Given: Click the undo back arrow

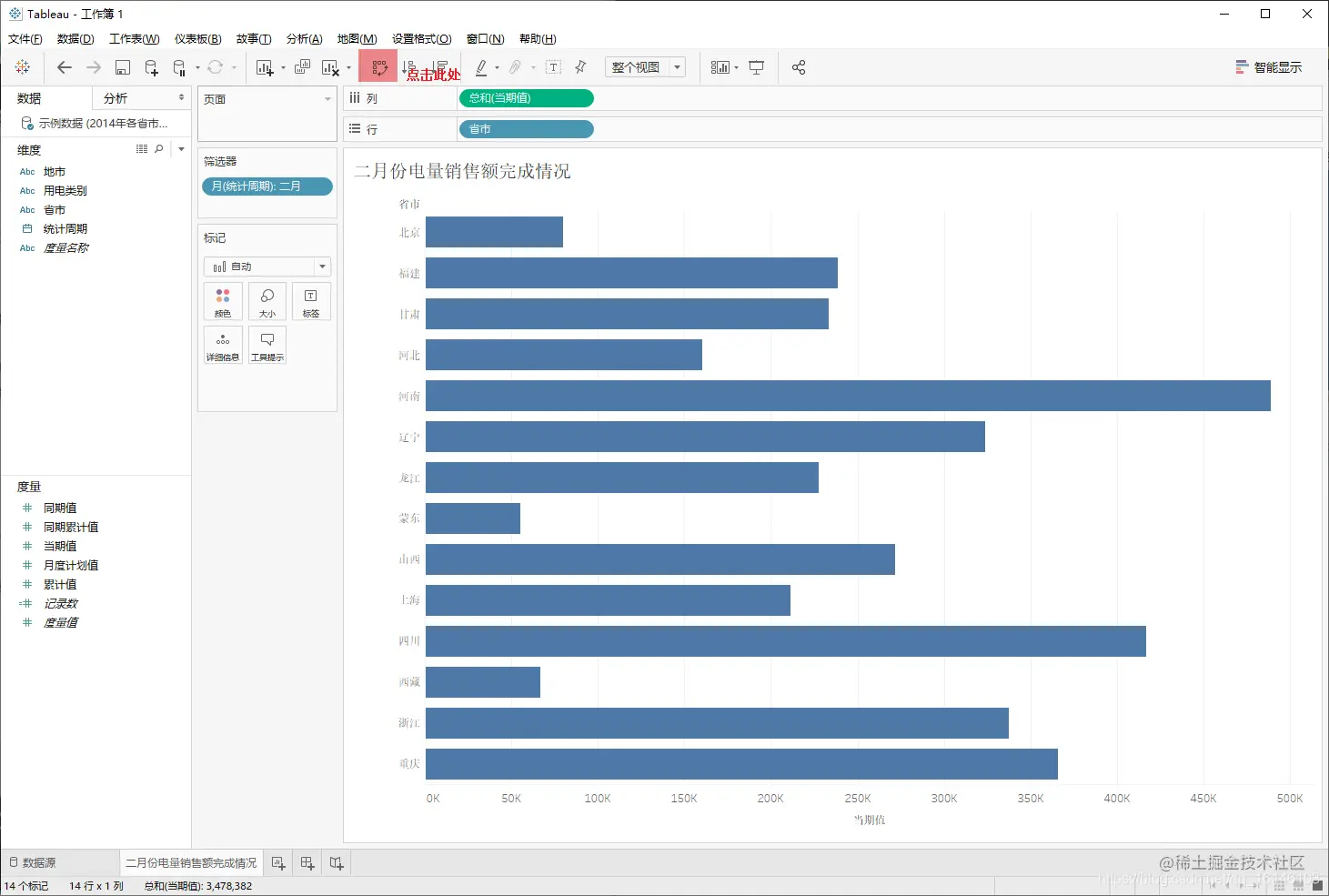Looking at the screenshot, I should 64,67.
